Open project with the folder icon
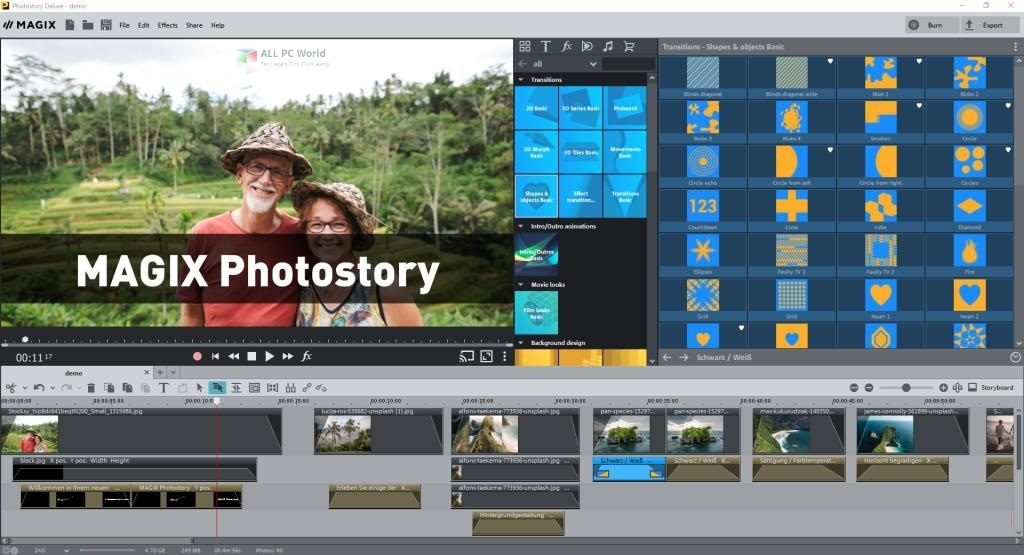The height and width of the screenshot is (555, 1024). [88, 25]
